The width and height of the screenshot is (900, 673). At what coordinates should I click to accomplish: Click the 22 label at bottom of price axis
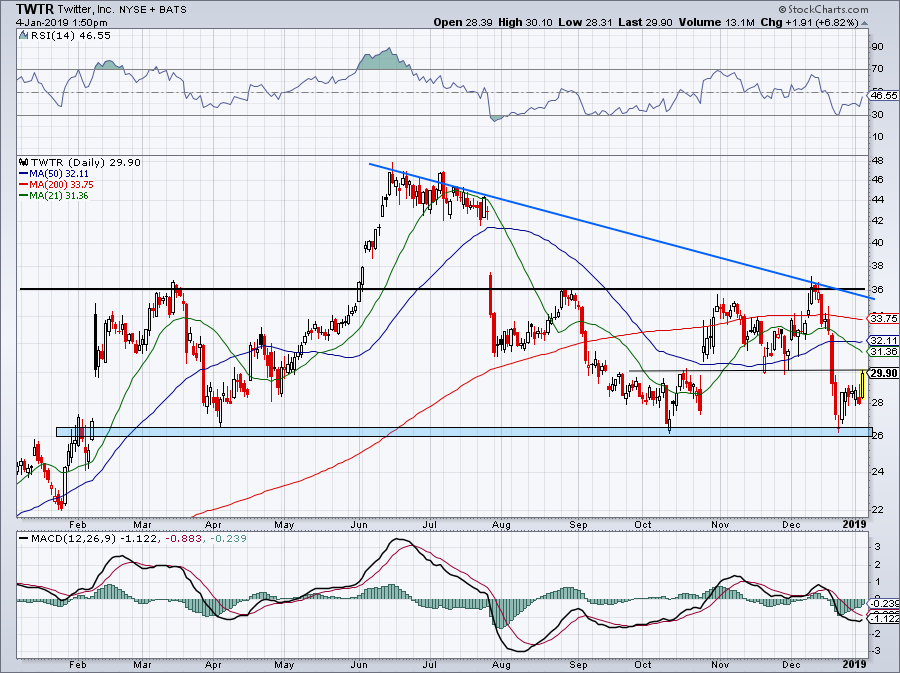click(878, 509)
